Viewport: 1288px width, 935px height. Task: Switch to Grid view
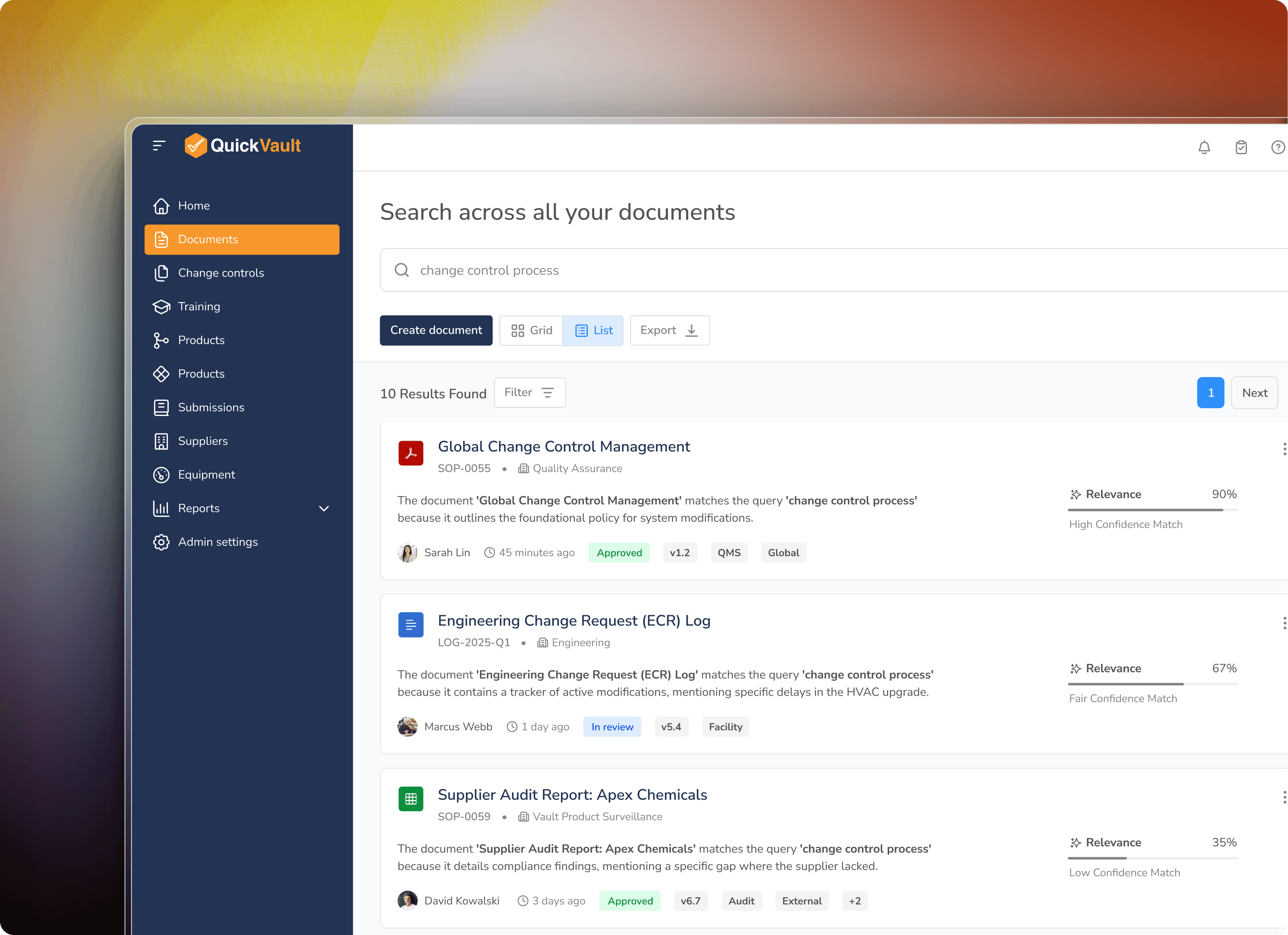531,331
